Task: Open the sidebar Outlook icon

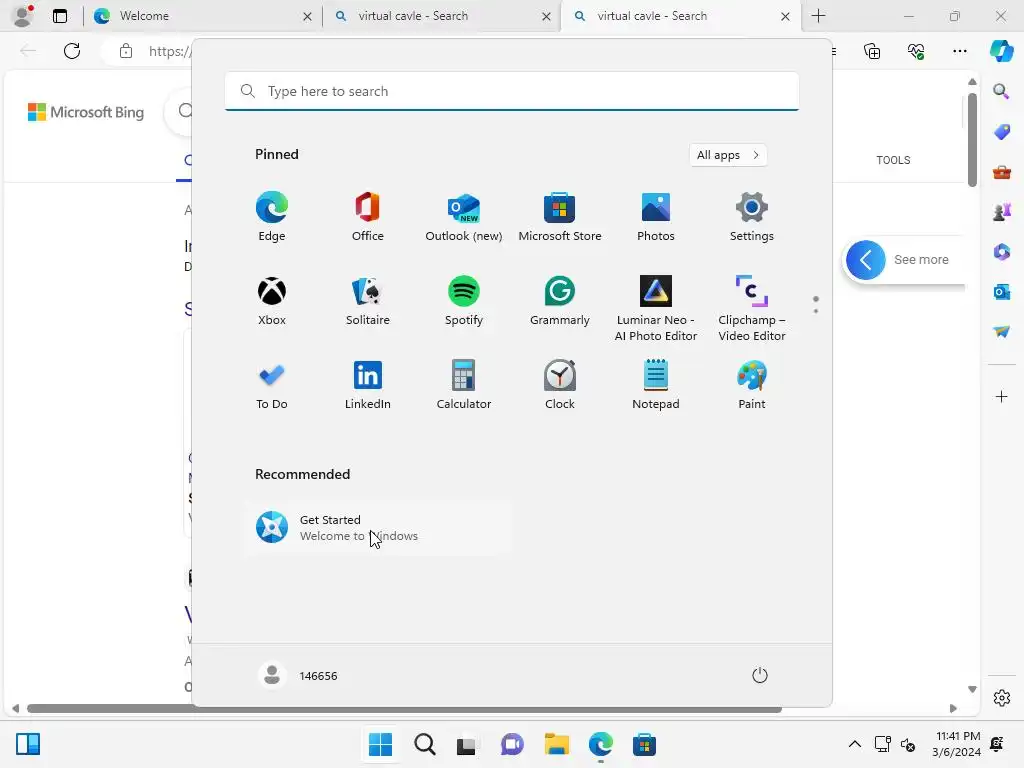Action: [x=1001, y=292]
